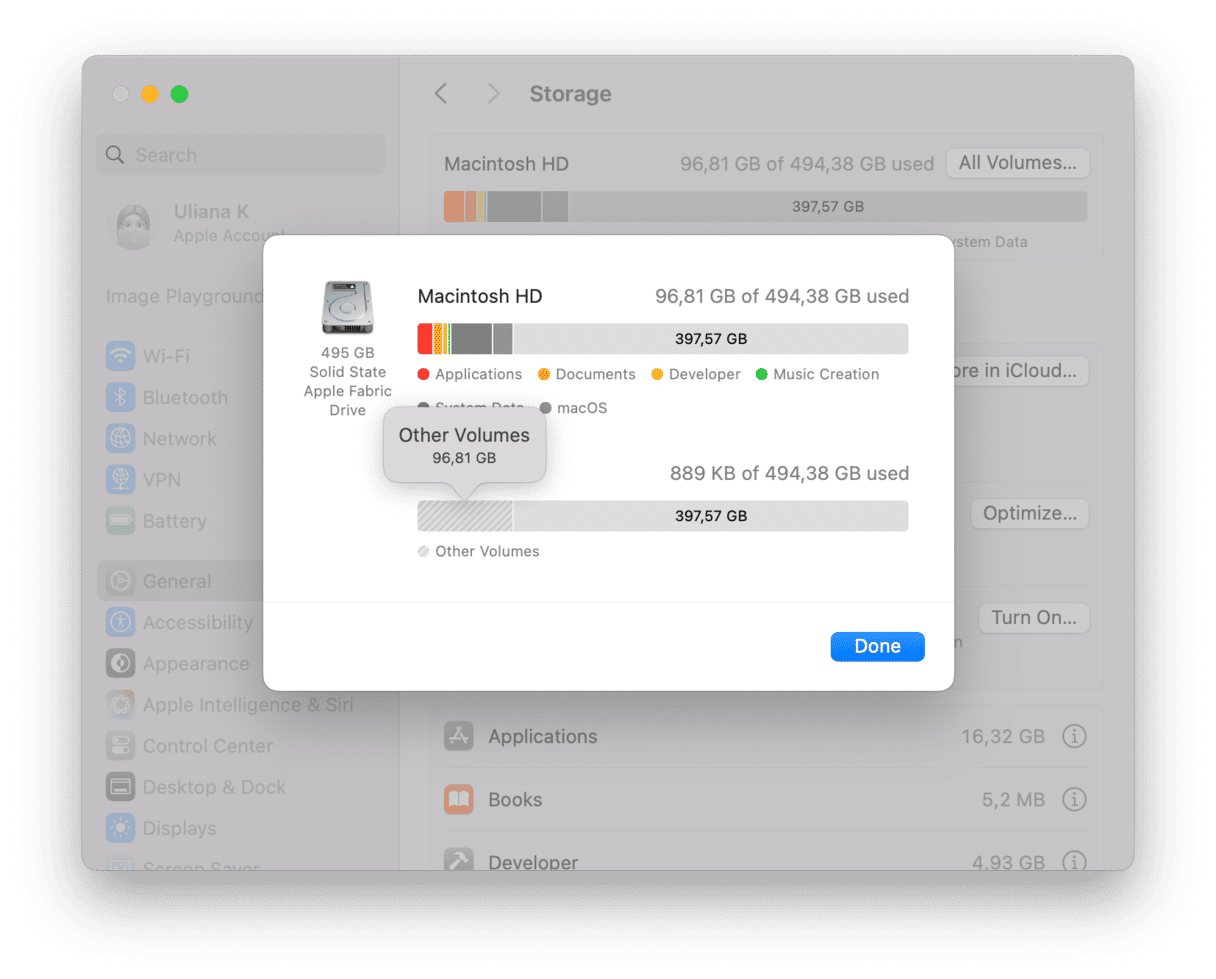Click the Appearance icon in the sidebar

pyautogui.click(x=121, y=664)
